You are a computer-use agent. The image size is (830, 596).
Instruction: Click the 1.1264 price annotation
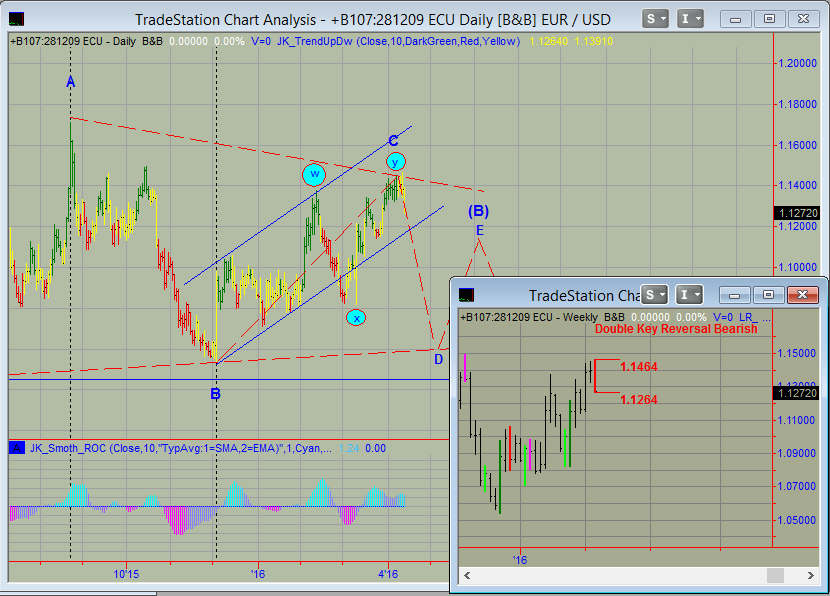click(638, 400)
